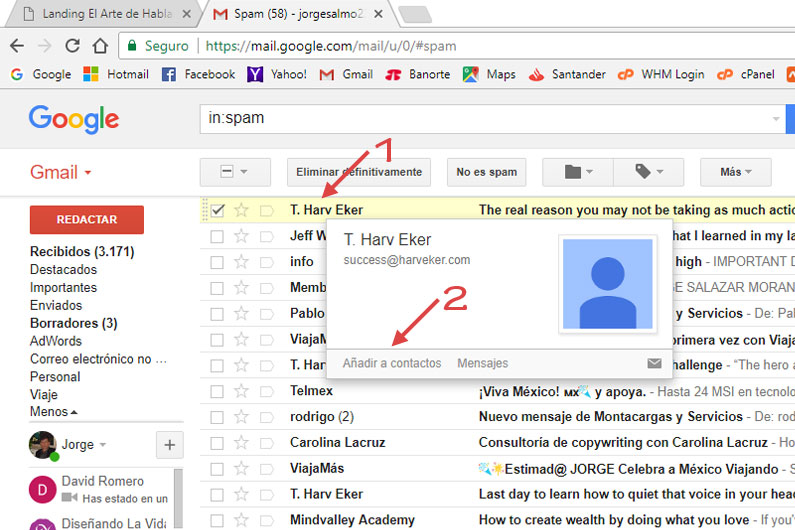The image size is (795, 530).
Task: Collapse labels with Menos
Action: point(53,411)
